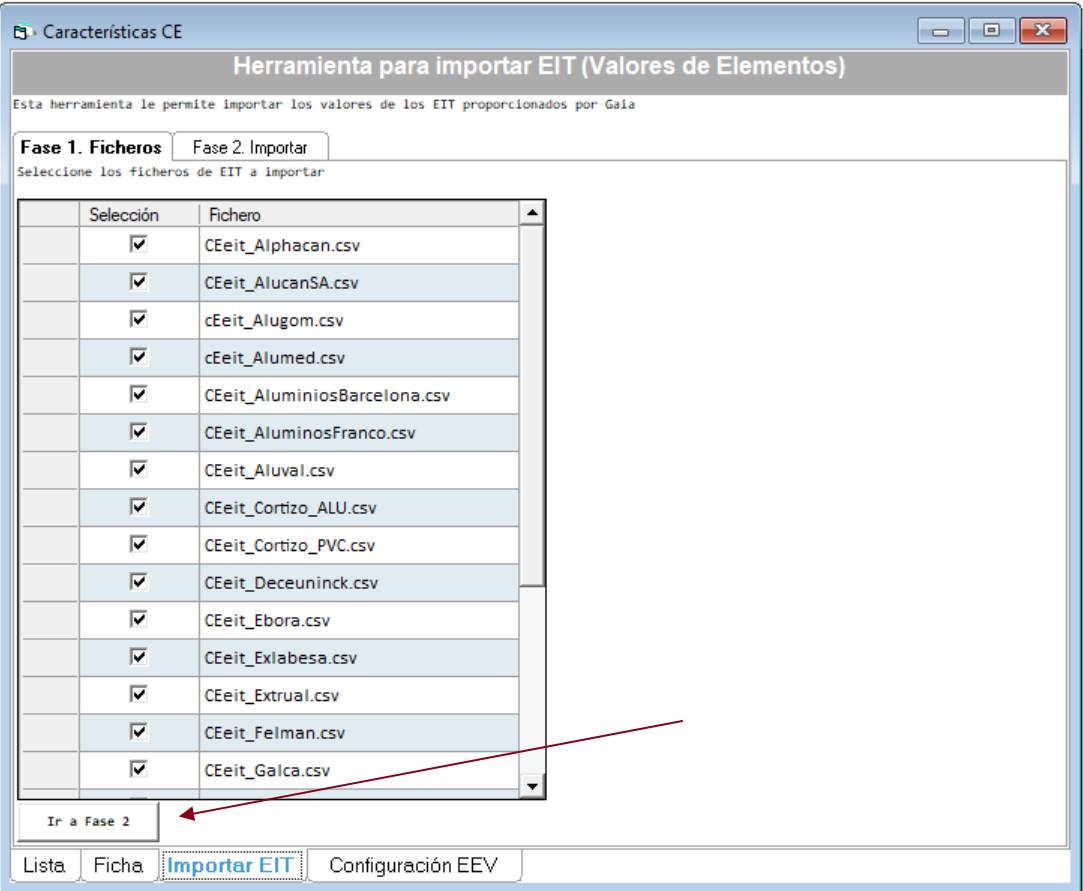Click the cEeit_Alugom.csv file name
The width and height of the screenshot is (1083, 891).
[358, 320]
